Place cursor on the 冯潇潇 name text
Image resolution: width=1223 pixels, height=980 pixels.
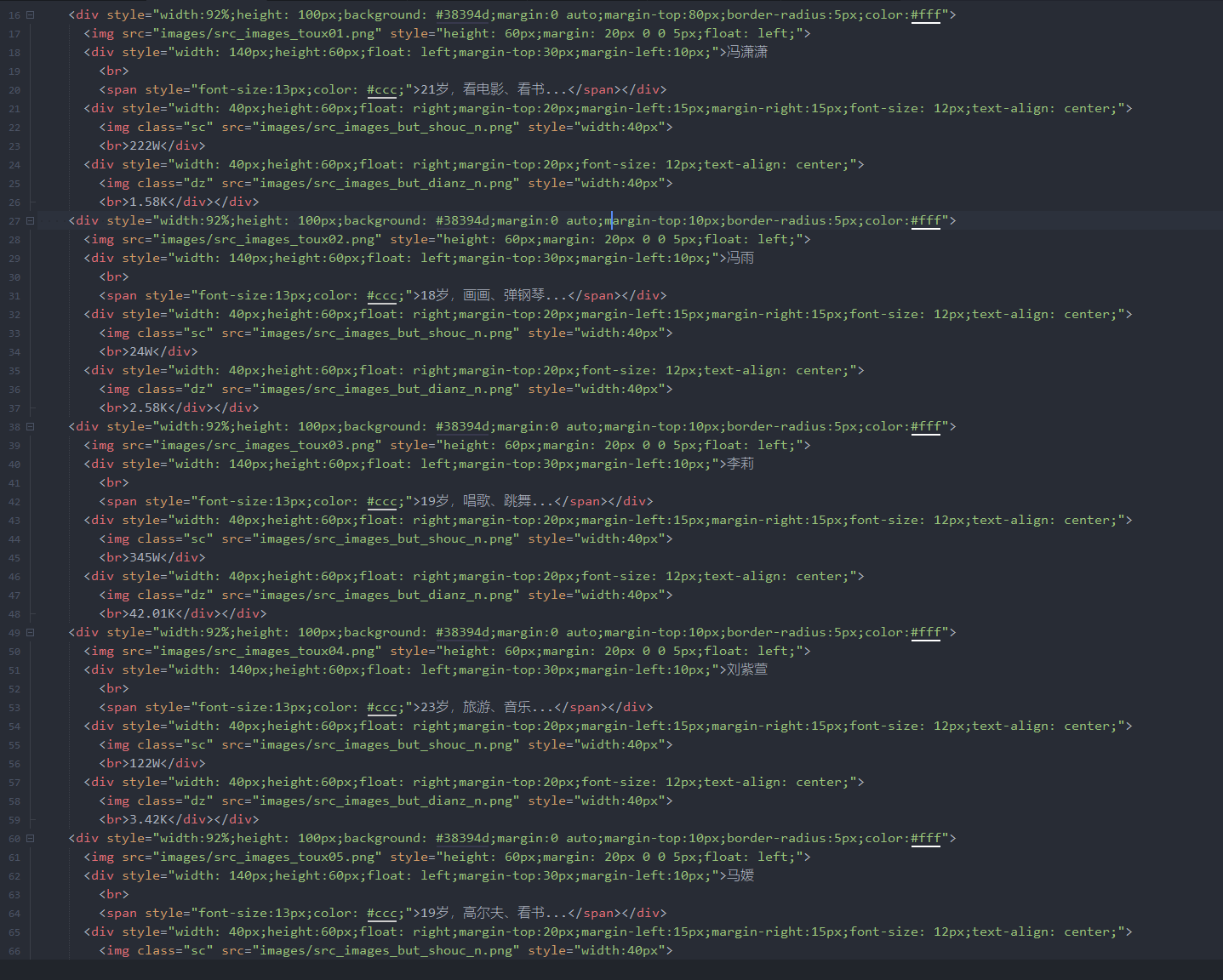746,52
